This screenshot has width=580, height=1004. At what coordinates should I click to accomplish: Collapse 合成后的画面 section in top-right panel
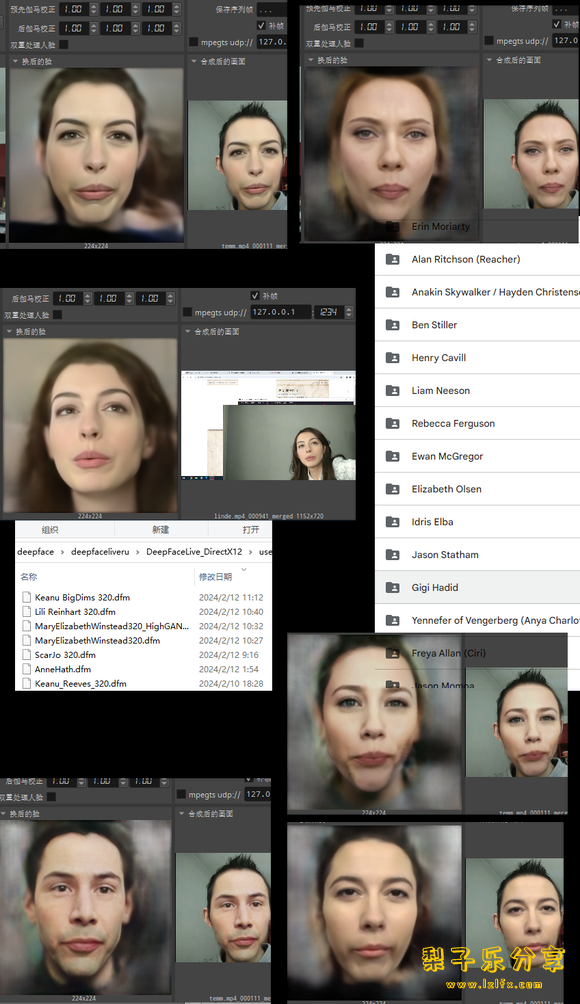pos(490,60)
